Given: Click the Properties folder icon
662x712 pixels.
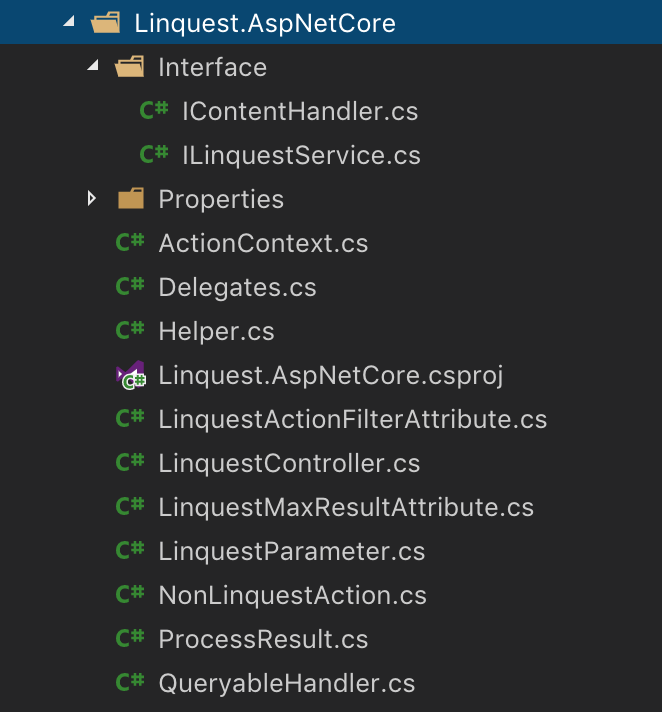Looking at the screenshot, I should click(x=130, y=199).
